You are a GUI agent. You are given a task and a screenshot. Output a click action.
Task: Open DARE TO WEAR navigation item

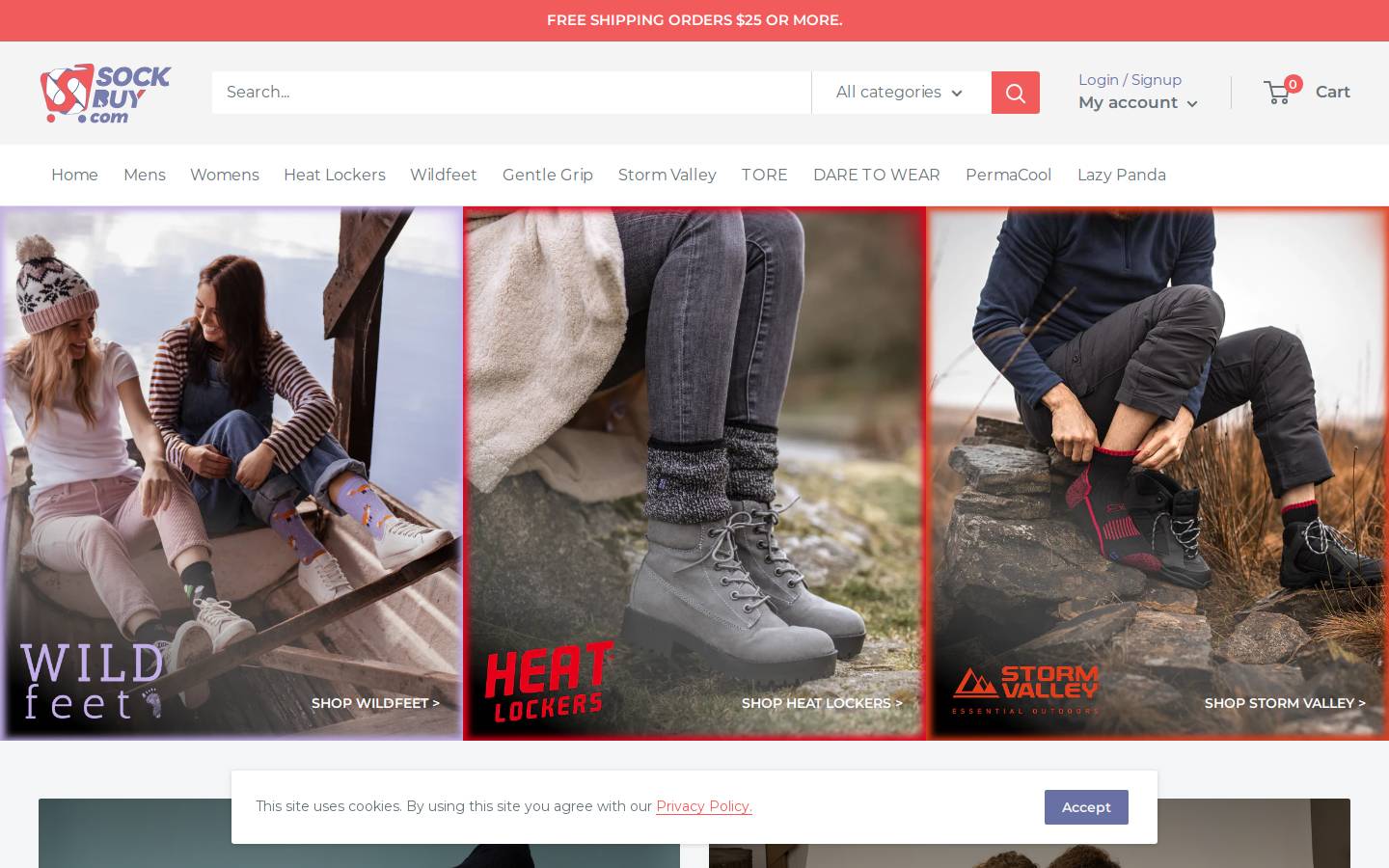[877, 175]
